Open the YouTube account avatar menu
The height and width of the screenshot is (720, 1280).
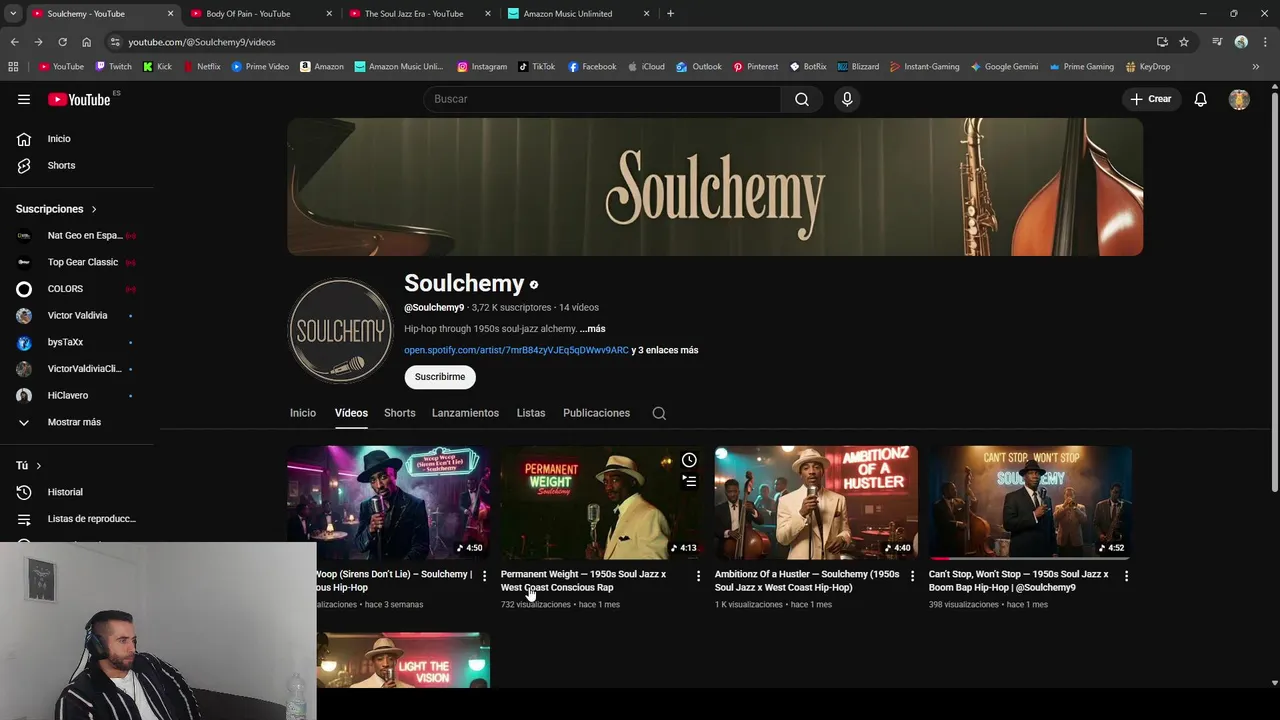[1239, 99]
